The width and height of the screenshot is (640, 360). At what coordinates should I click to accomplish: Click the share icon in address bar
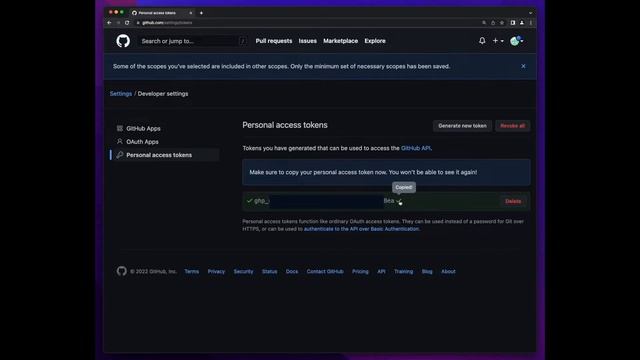click(x=493, y=23)
